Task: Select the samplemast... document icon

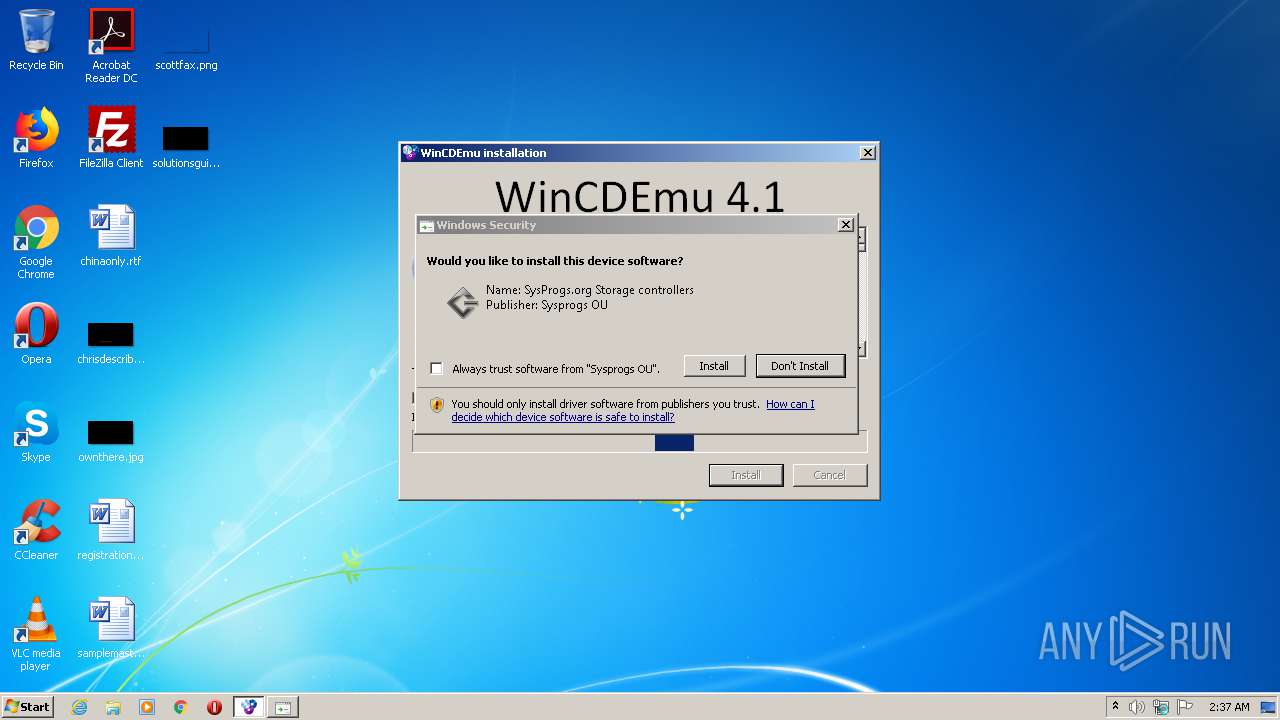Action: [x=111, y=628]
